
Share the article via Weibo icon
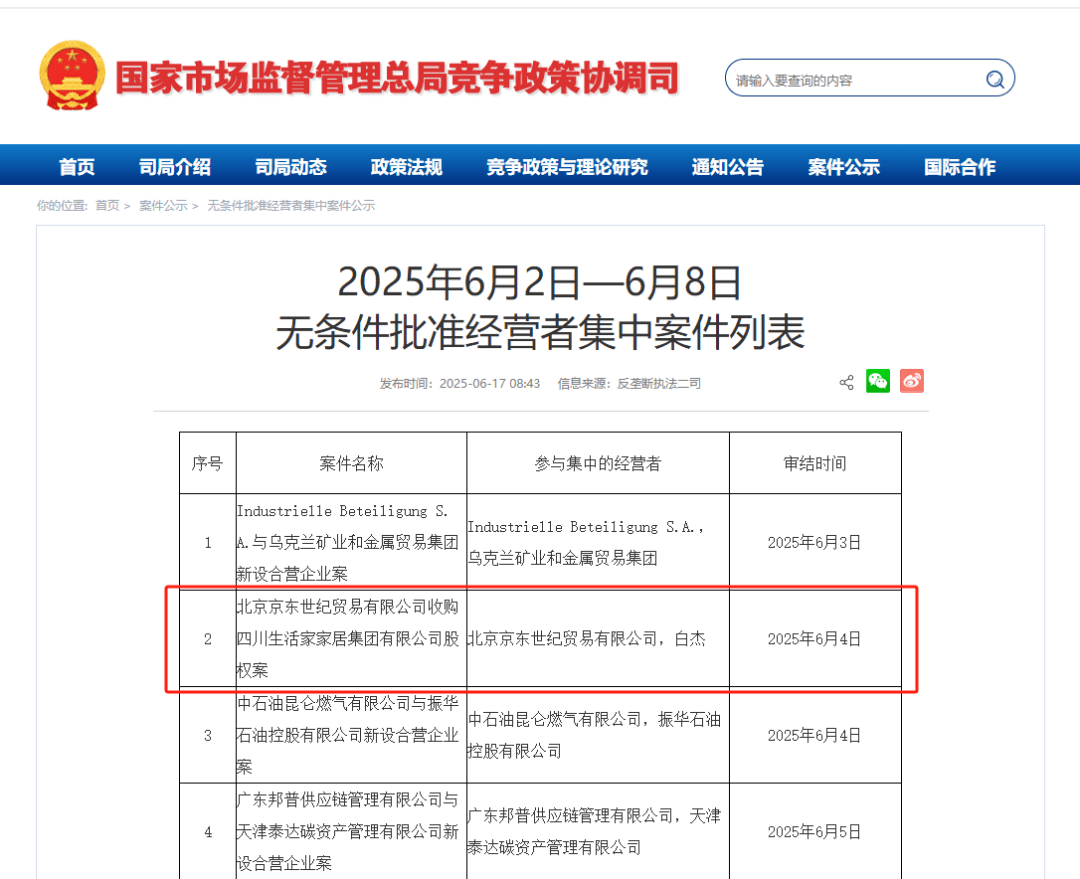[x=912, y=381]
